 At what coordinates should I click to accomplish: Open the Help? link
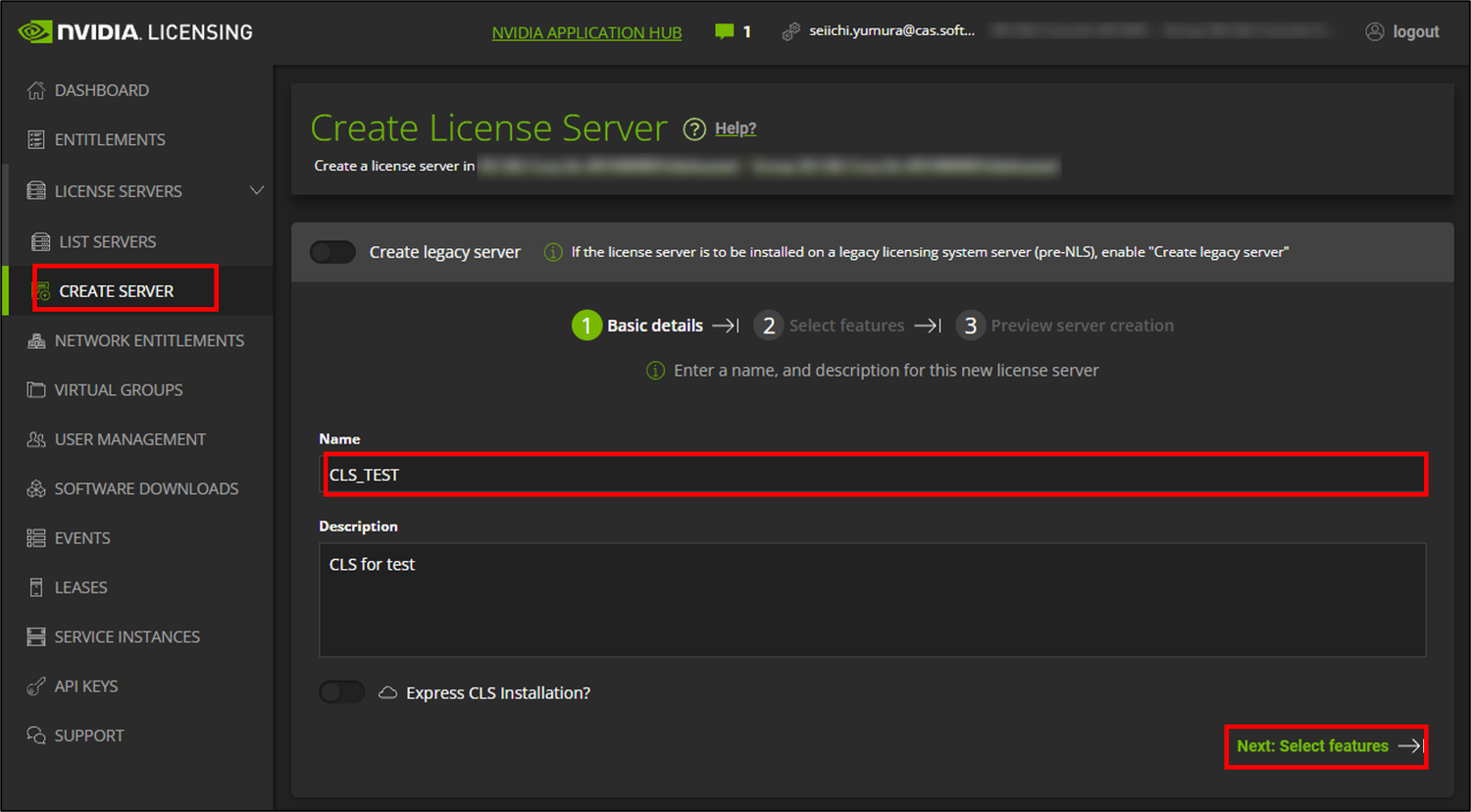pos(735,128)
